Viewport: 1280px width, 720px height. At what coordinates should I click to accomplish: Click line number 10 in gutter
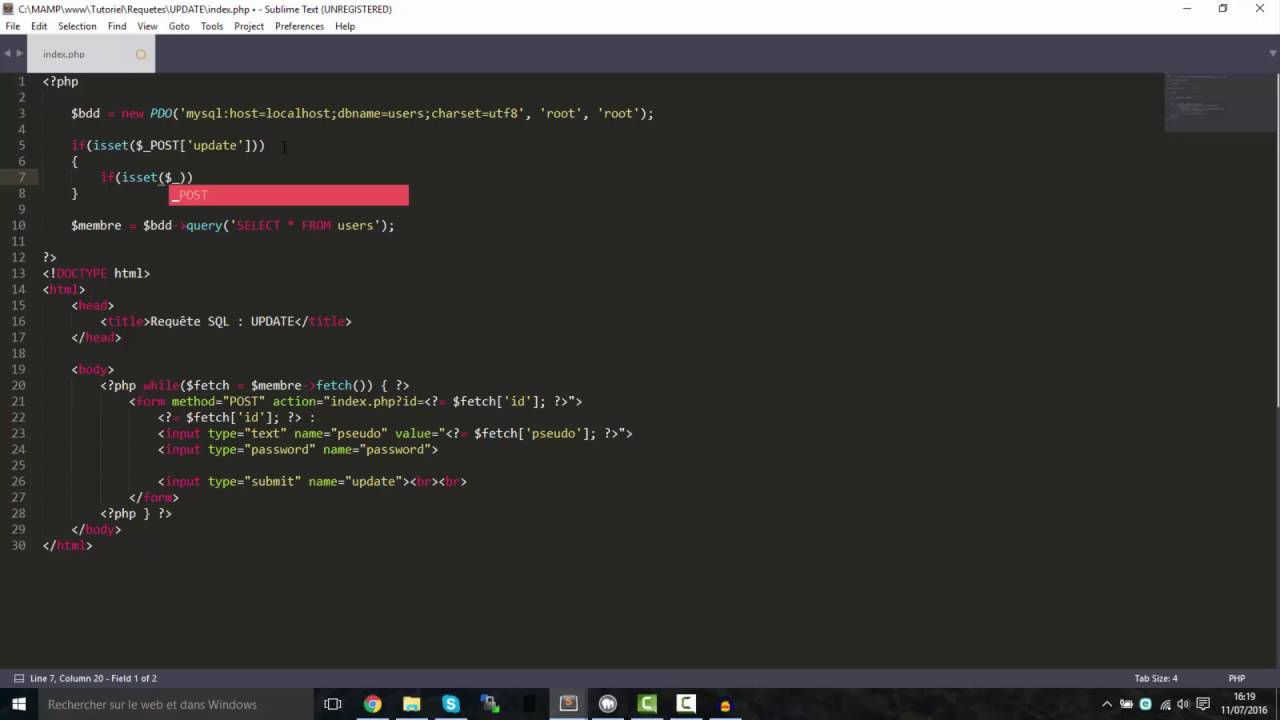pyautogui.click(x=20, y=225)
